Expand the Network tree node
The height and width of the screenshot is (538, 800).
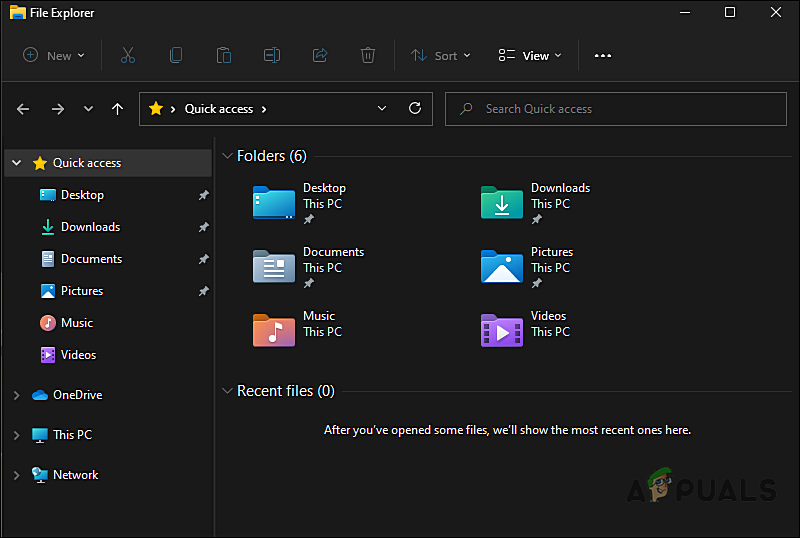[17, 475]
